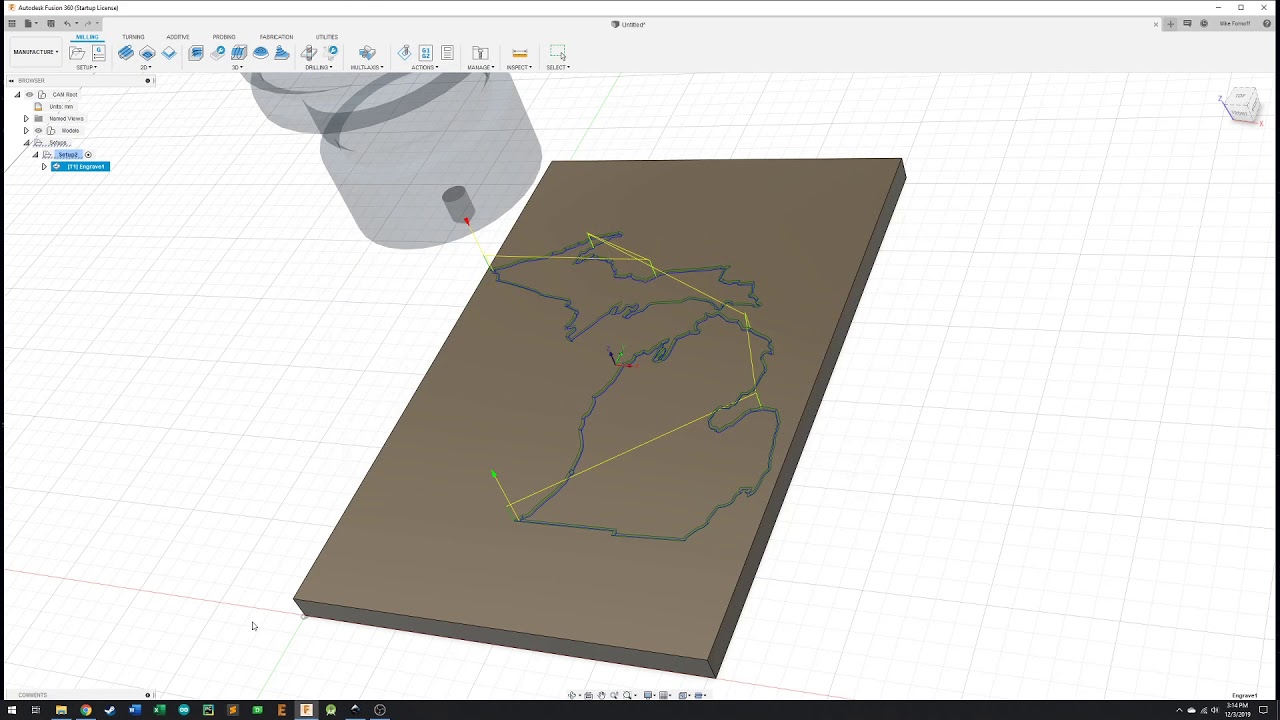Viewport: 1280px width, 720px height.
Task: Open the MANUFACTURE workspace dropdown
Action: [36, 52]
